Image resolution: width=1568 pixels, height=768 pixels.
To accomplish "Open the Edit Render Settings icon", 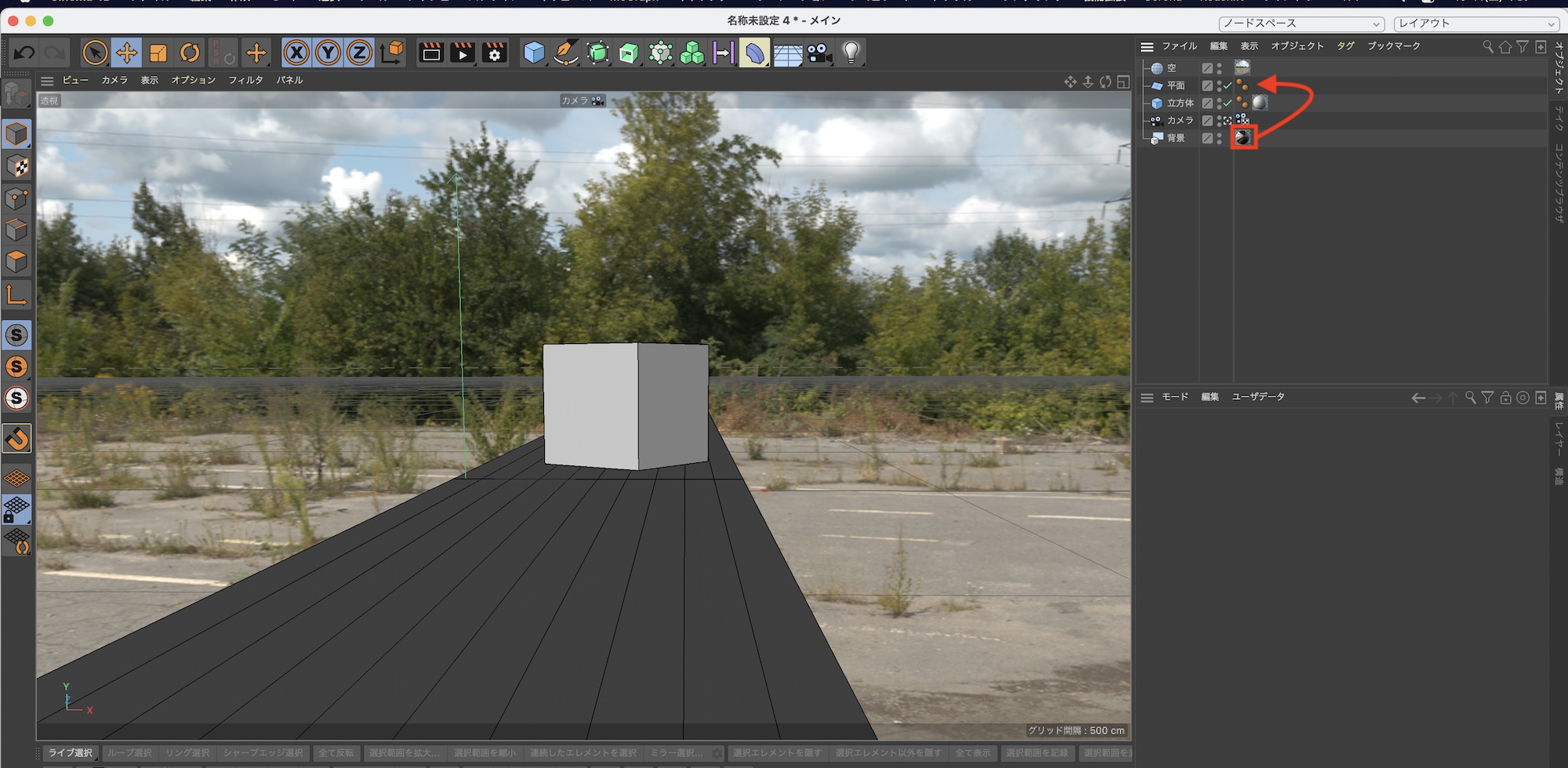I will pos(495,53).
